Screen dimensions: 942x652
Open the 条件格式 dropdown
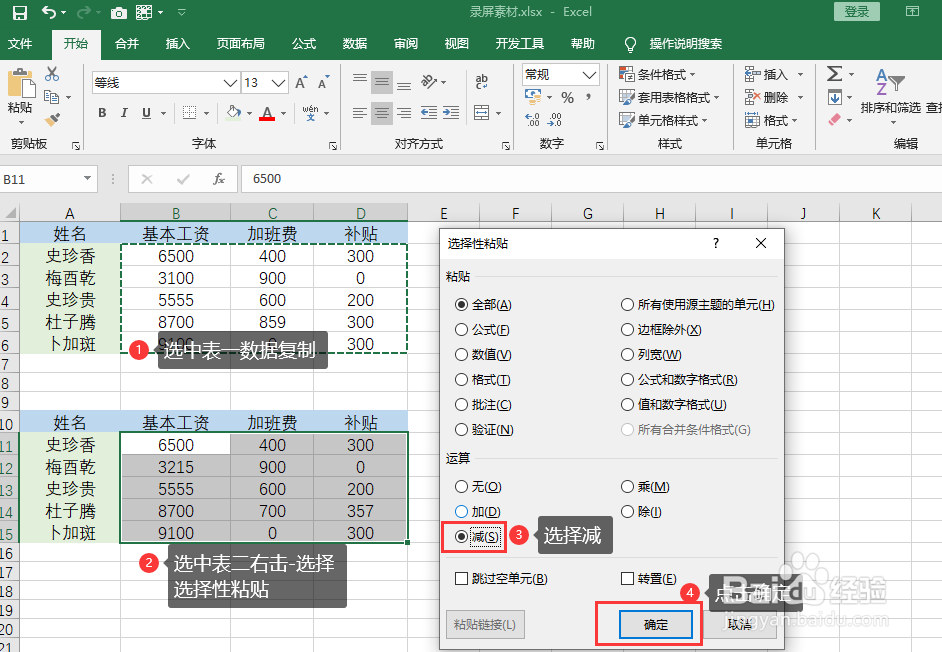coord(657,75)
